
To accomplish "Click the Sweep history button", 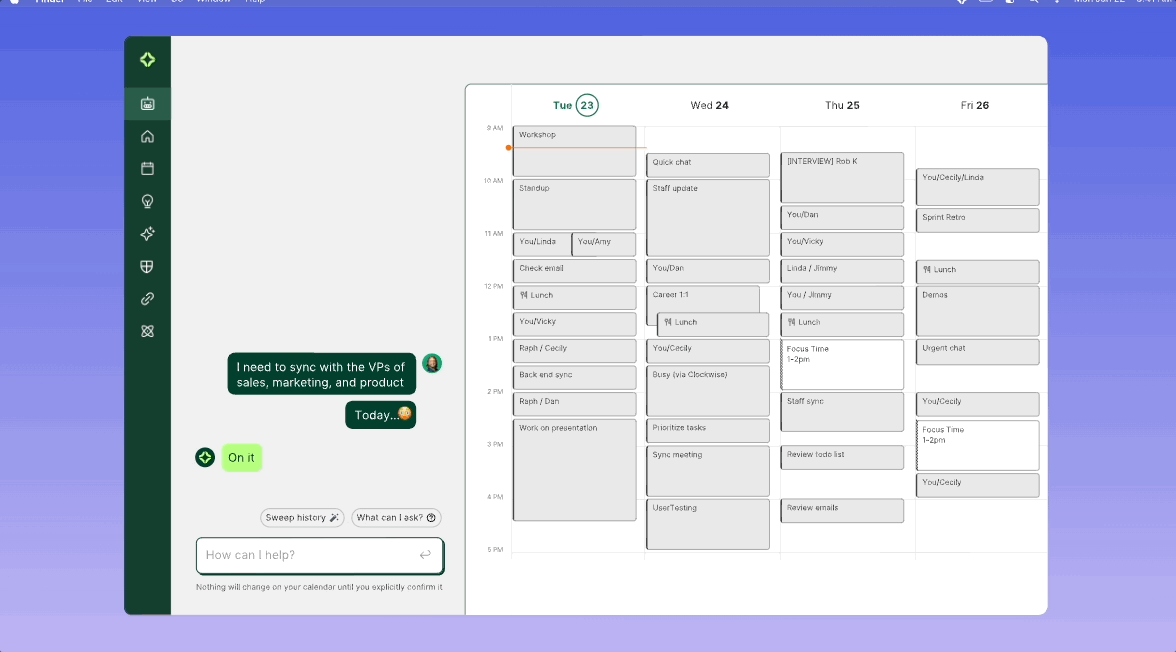I will click(302, 518).
